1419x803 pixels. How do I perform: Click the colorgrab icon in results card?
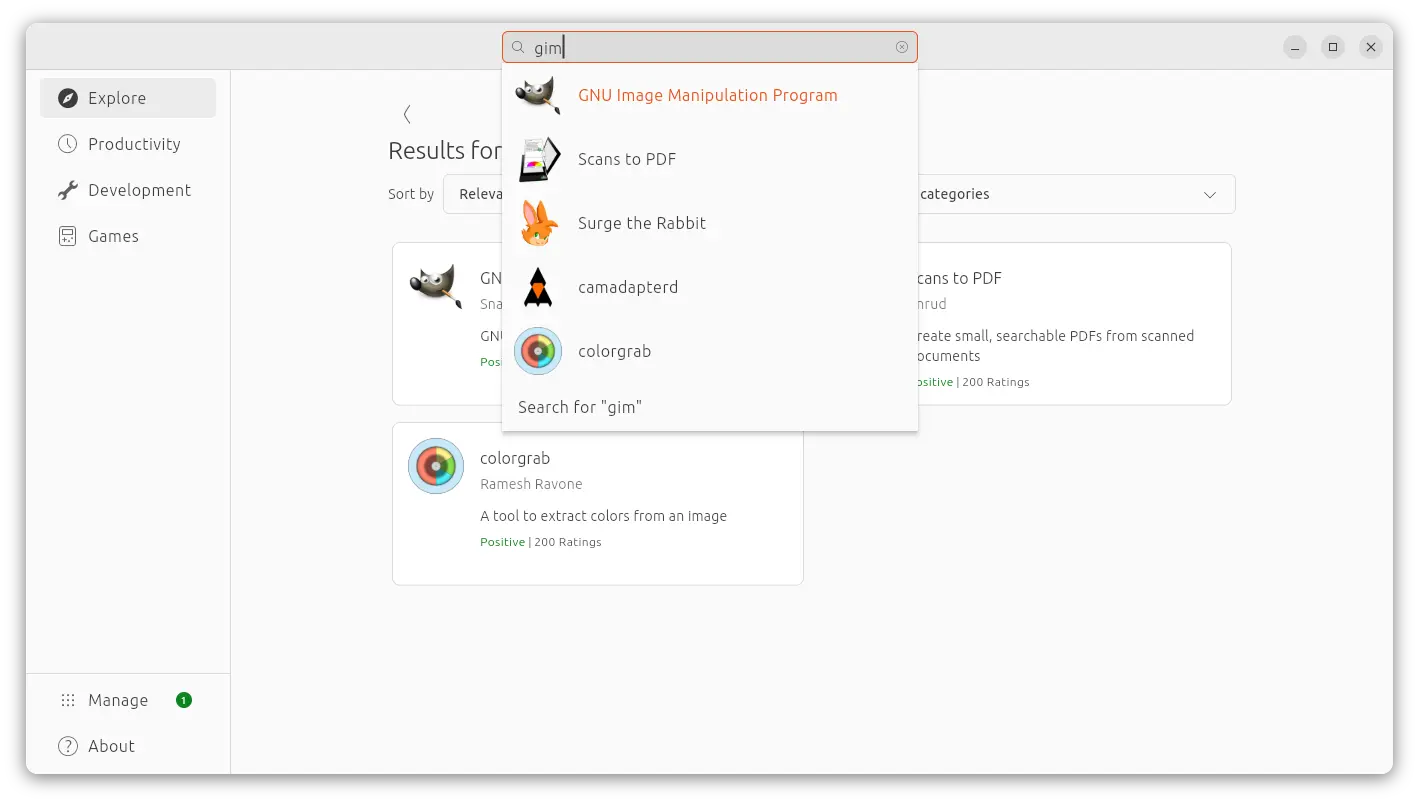point(436,466)
